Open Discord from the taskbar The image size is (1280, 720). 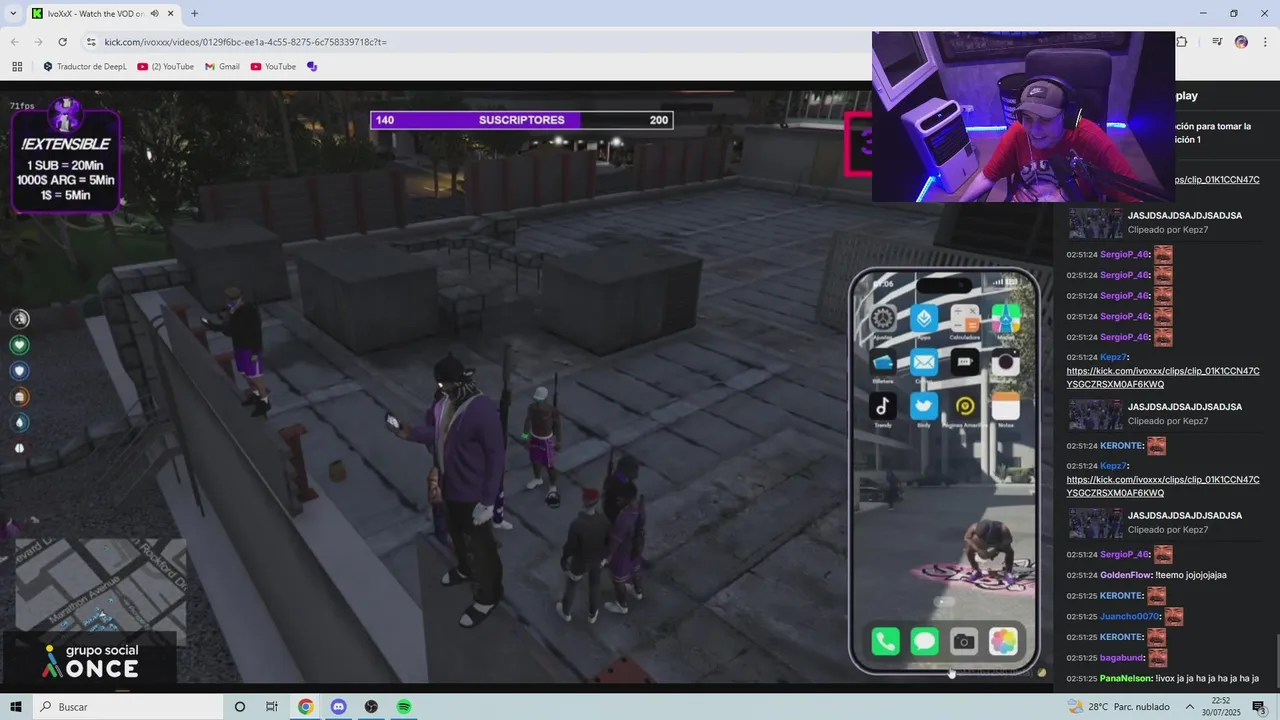click(x=338, y=707)
